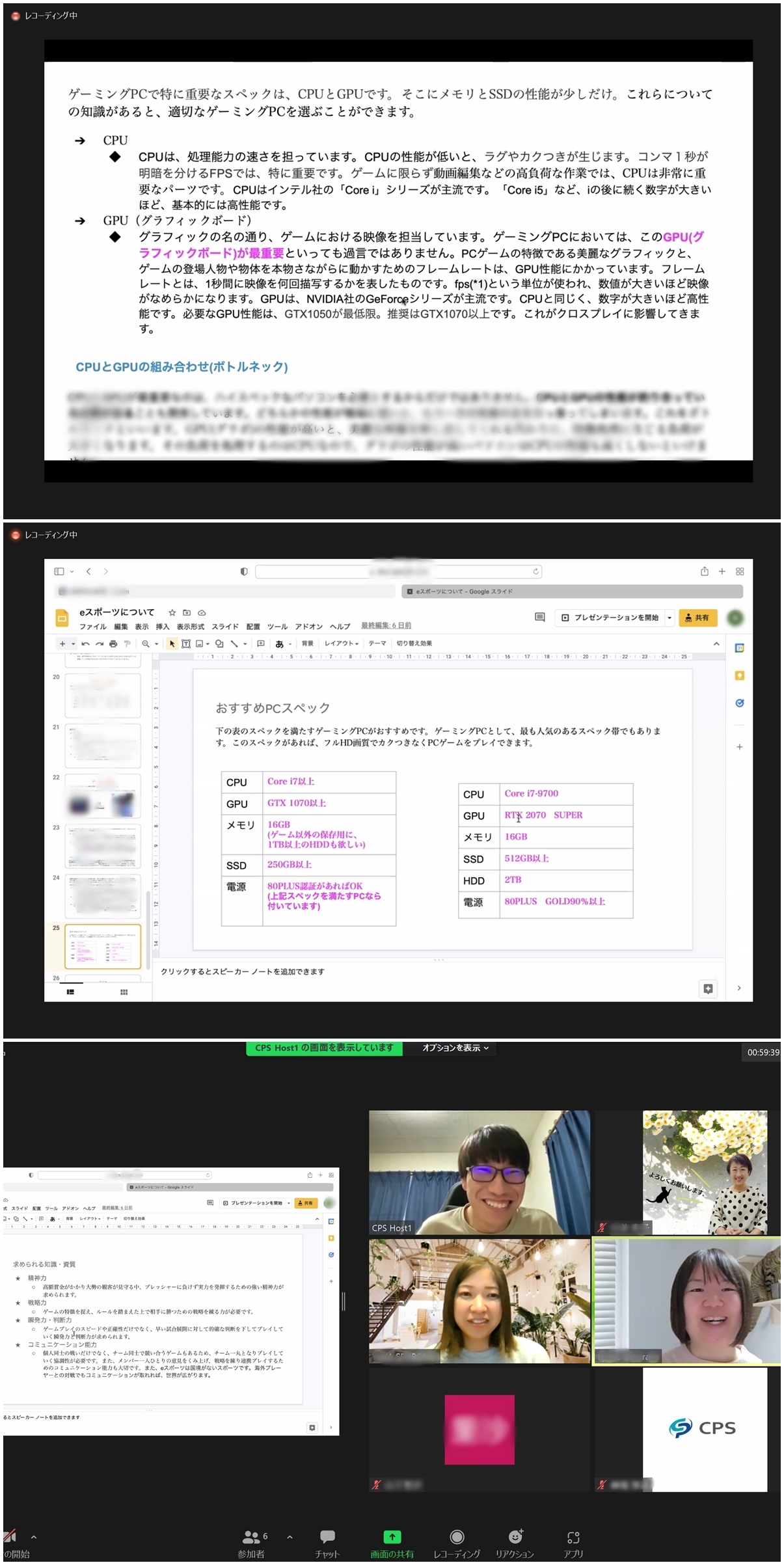
Task: Open the レイアウト dropdown
Action: 342,644
